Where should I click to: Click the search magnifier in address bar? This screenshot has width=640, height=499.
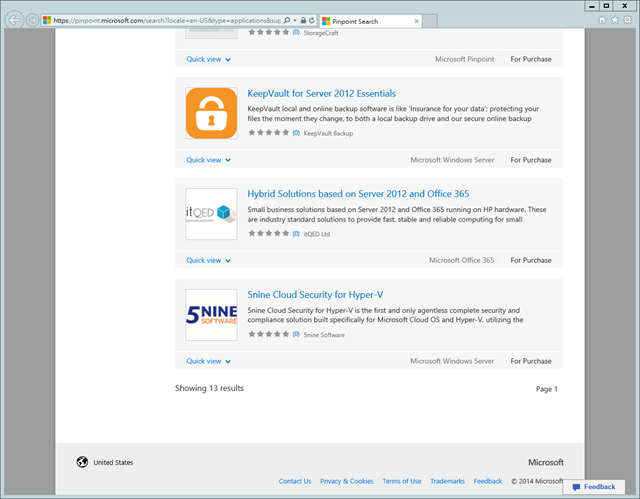click(x=287, y=20)
